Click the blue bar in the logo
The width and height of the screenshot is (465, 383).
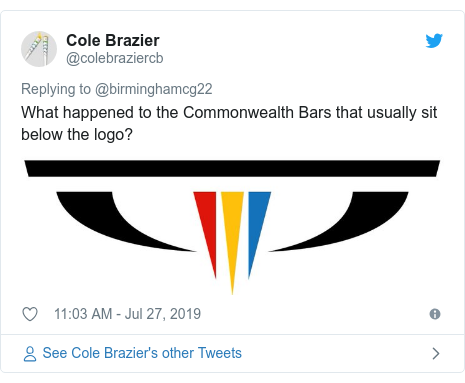(257, 227)
